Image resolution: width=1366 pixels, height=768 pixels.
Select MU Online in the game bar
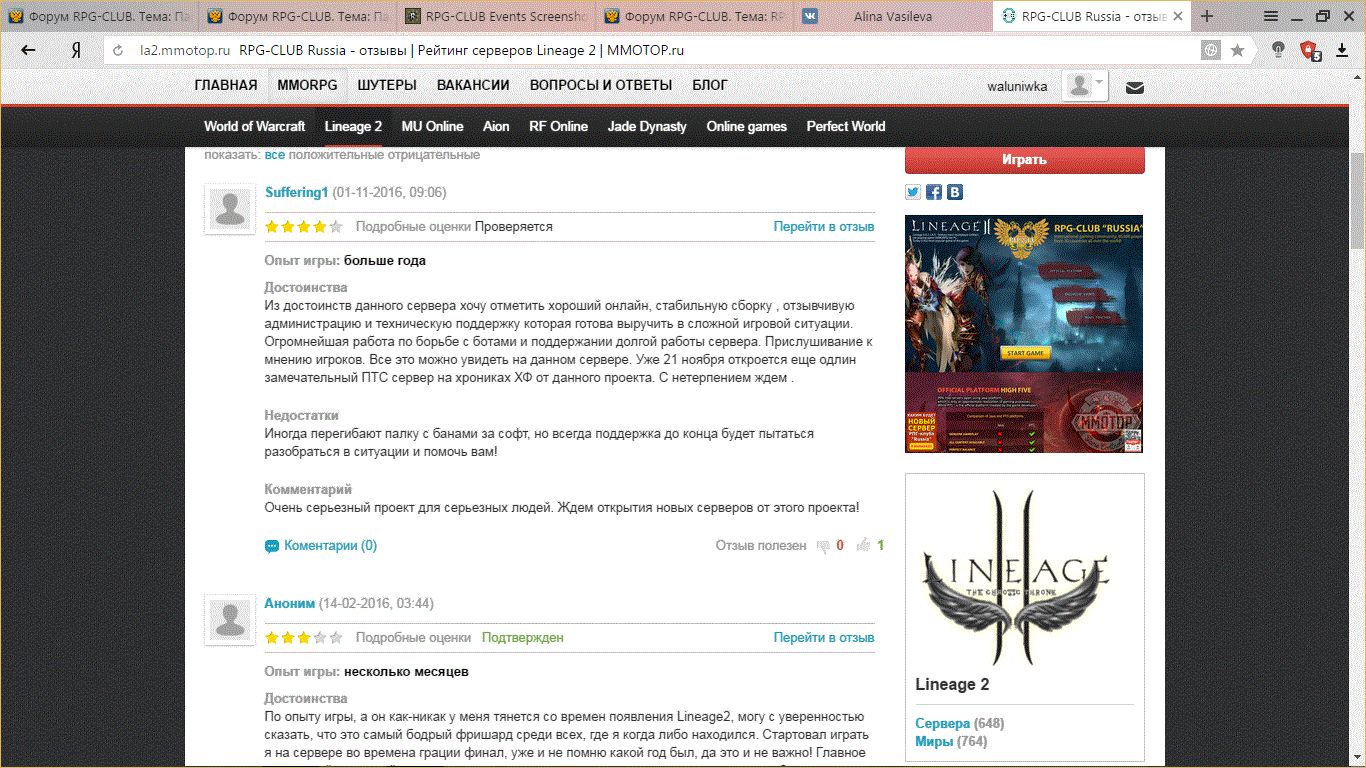pos(432,126)
